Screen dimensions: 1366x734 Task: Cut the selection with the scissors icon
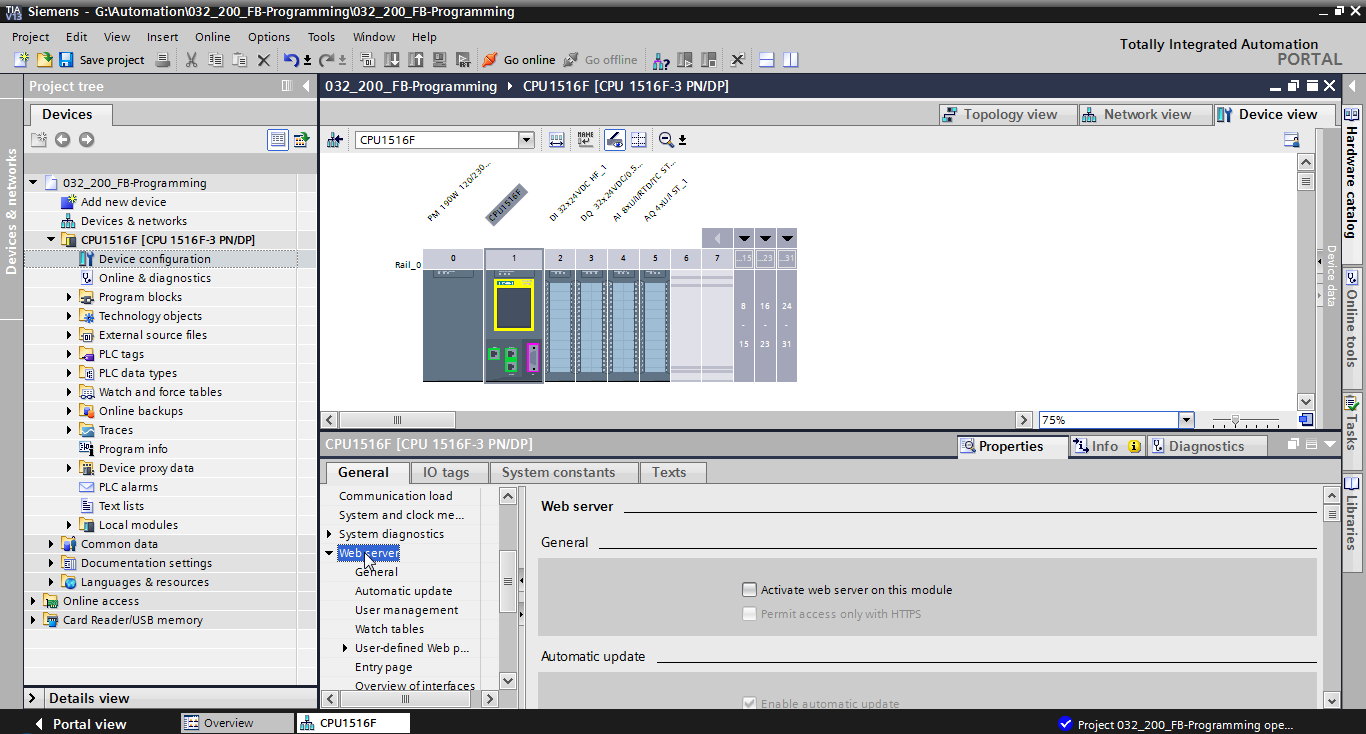190,60
